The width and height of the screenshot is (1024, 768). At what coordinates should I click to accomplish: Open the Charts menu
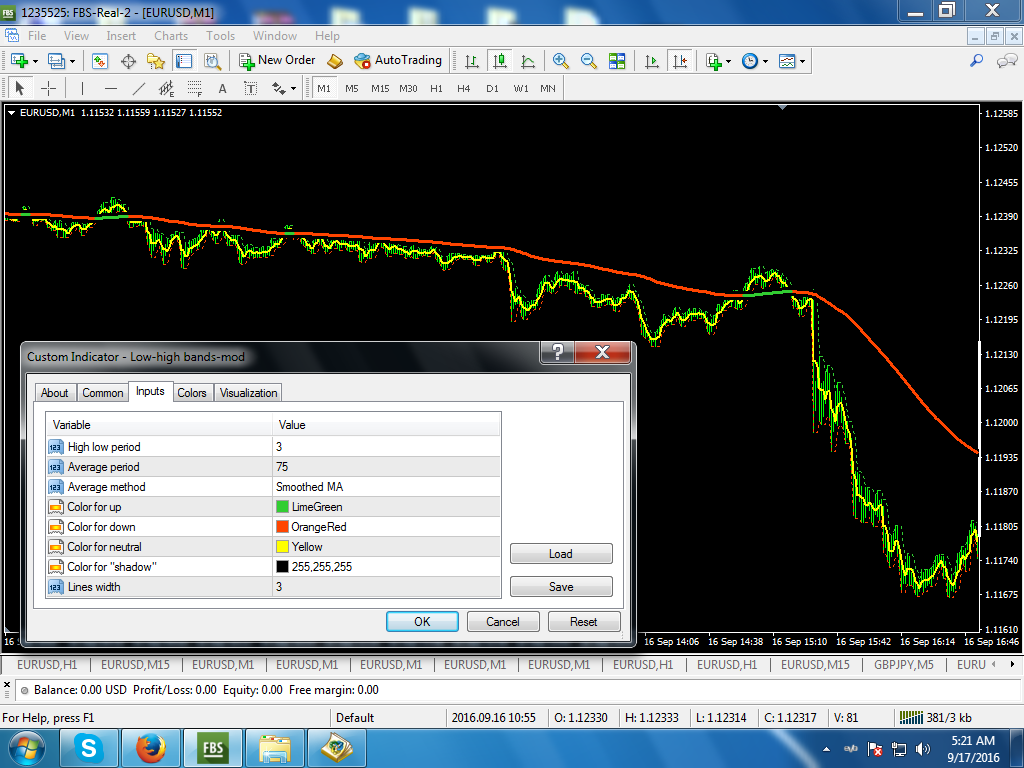171,36
